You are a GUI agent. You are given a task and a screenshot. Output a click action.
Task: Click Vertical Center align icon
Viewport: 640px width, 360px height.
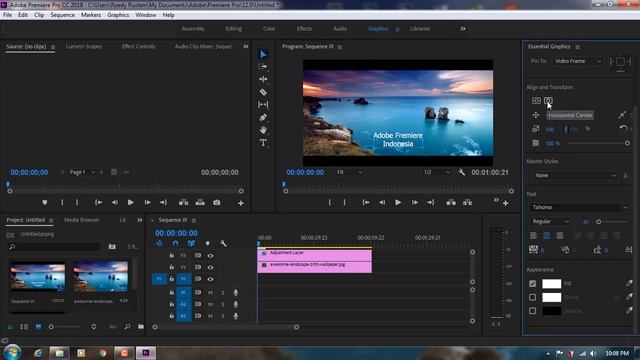(x=536, y=100)
